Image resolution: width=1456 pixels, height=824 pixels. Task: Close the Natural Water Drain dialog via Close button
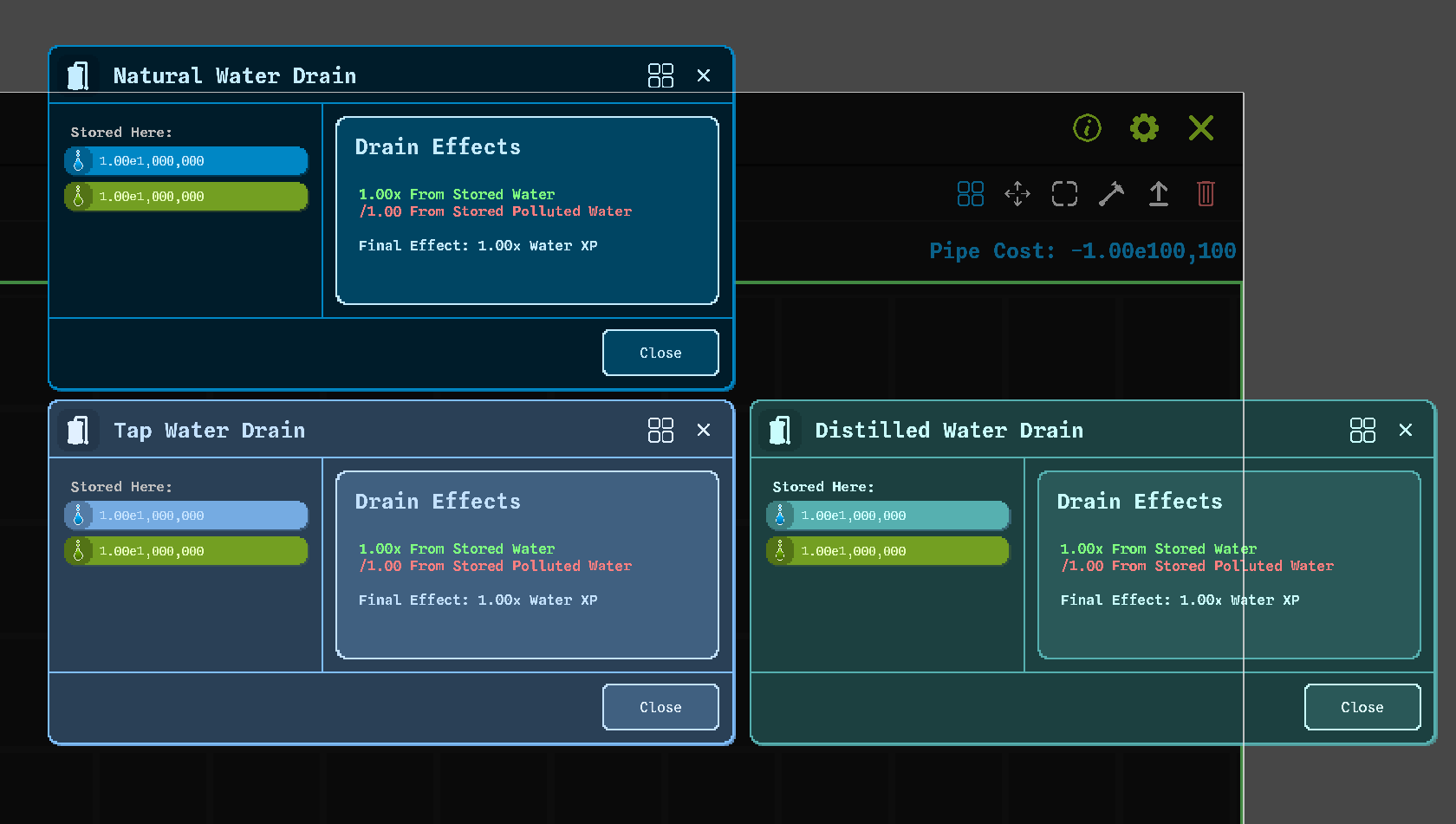pyautogui.click(x=660, y=353)
